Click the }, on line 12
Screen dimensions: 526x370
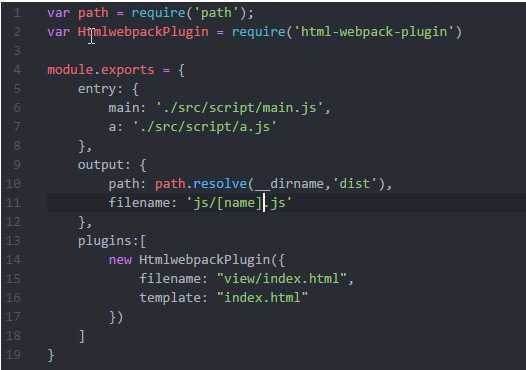click(x=85, y=222)
